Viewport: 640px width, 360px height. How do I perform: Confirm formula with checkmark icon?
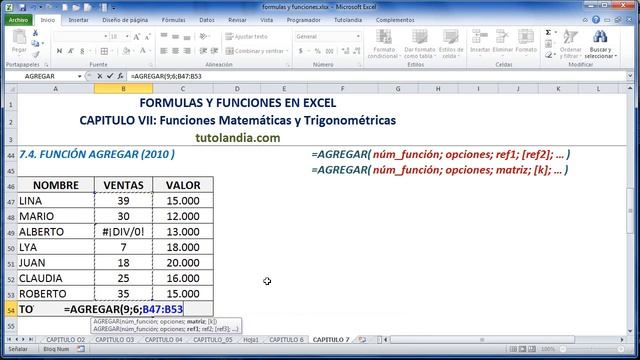tap(110, 76)
